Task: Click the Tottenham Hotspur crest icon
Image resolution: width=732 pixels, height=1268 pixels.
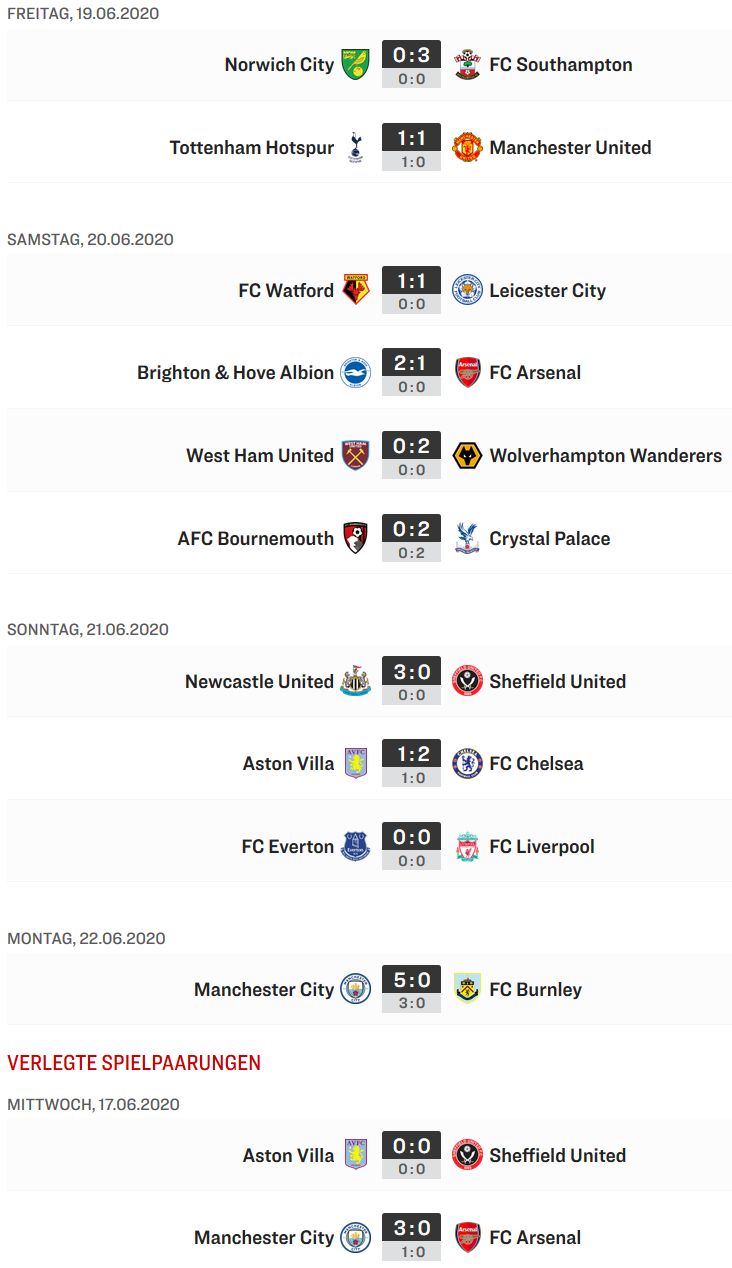Action: (x=355, y=148)
